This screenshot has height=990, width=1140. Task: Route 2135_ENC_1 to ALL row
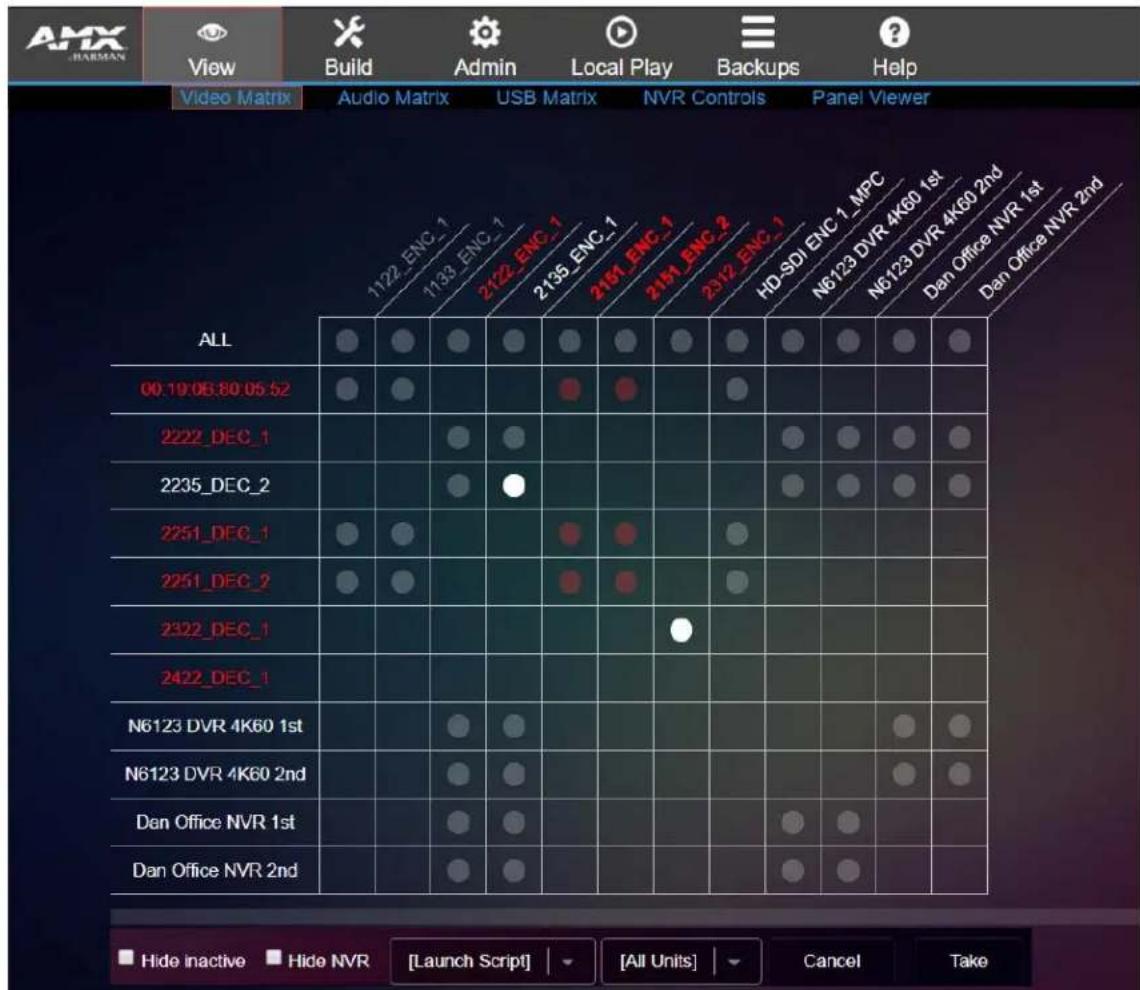pos(514,341)
